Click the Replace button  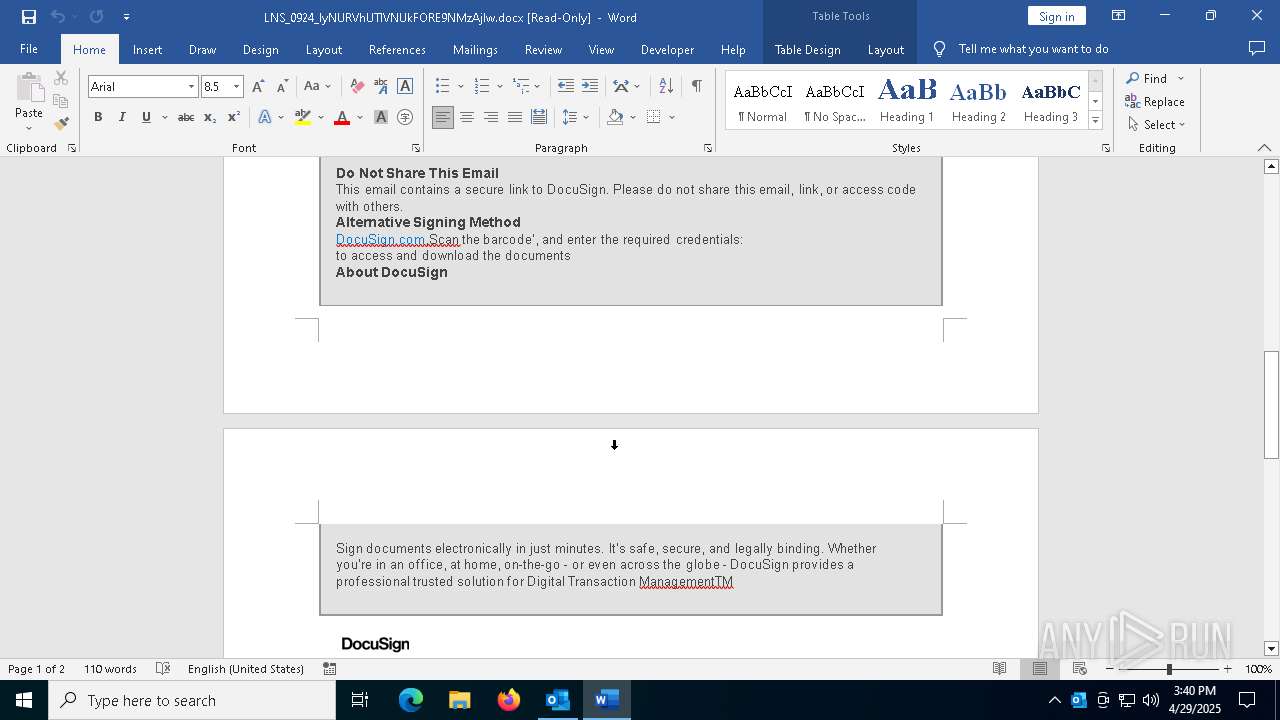click(x=1155, y=102)
